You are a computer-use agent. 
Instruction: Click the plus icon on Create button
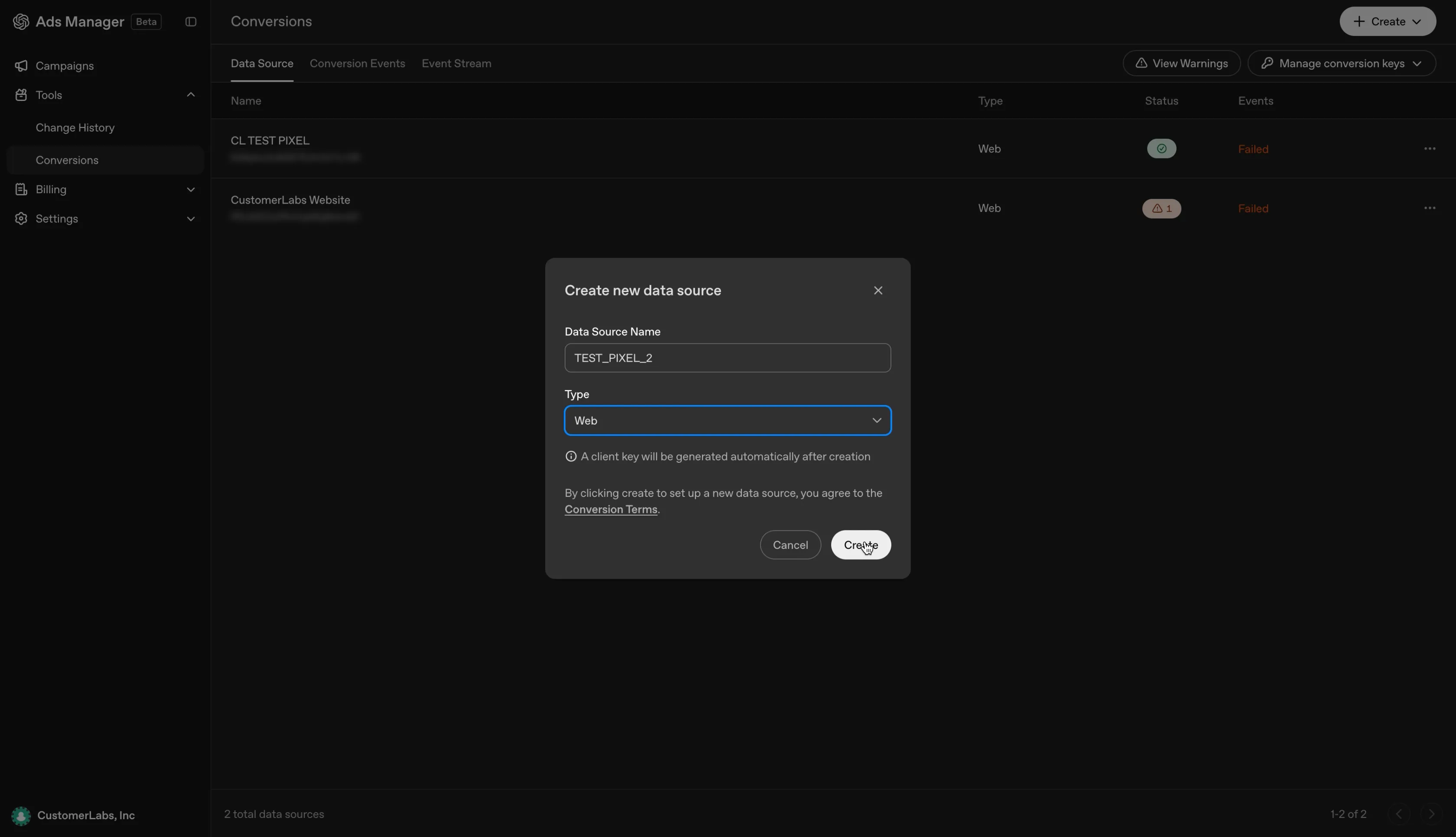click(1359, 22)
